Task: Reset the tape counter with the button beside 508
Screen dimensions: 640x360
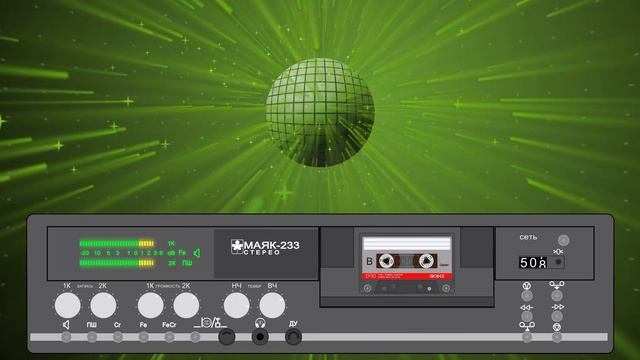Action: [558, 262]
